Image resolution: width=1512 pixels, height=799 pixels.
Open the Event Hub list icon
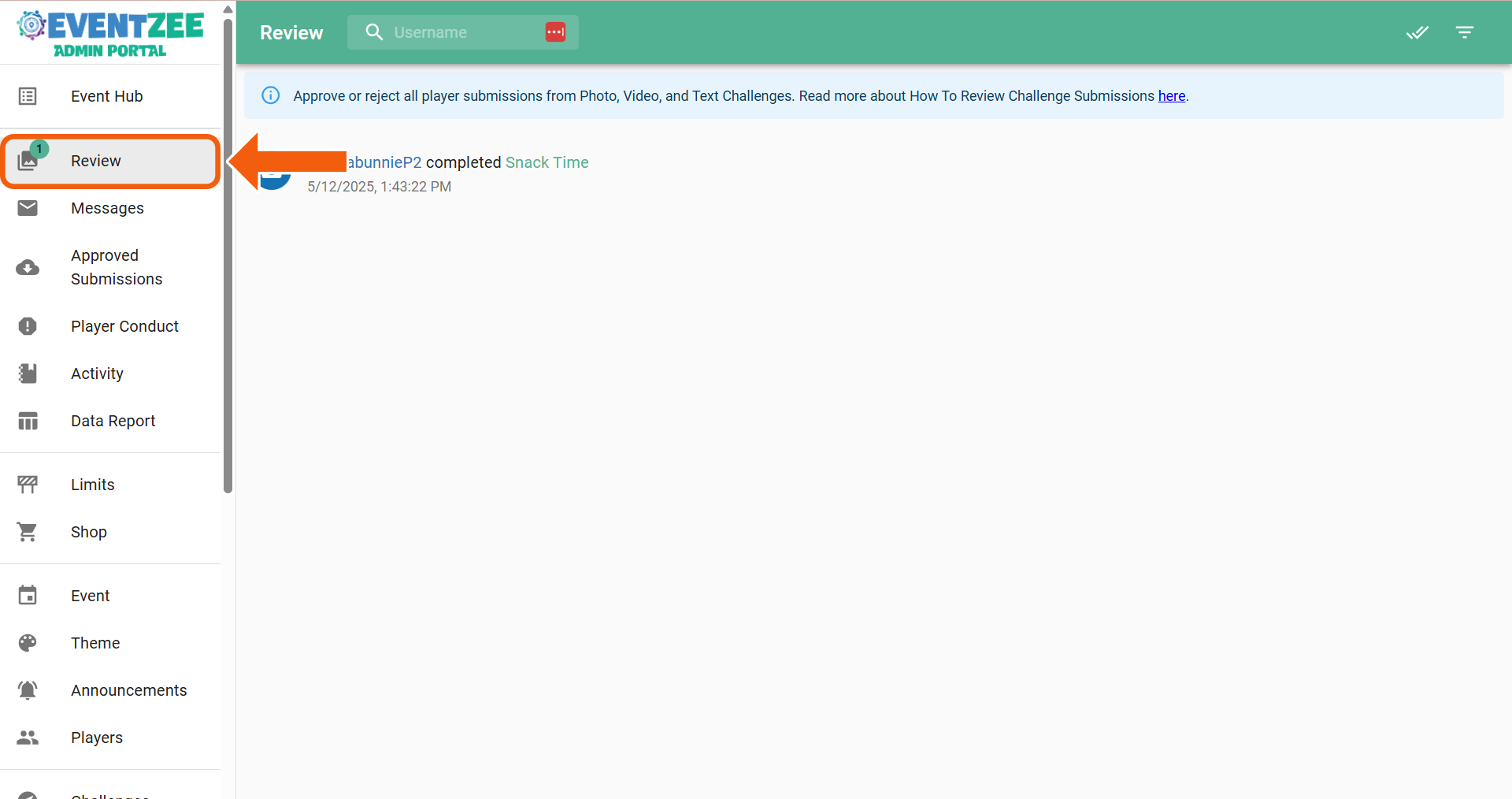click(28, 96)
